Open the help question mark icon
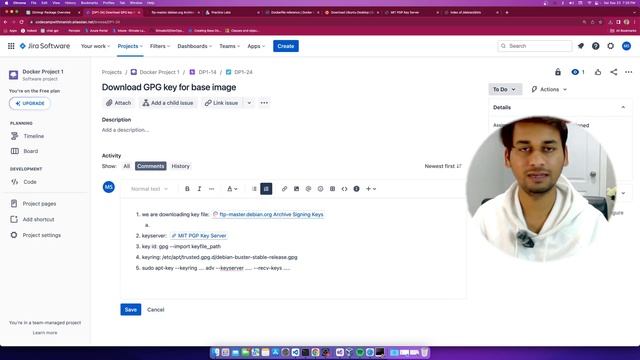This screenshot has width=640, height=360. pyautogui.click(x=596, y=46)
